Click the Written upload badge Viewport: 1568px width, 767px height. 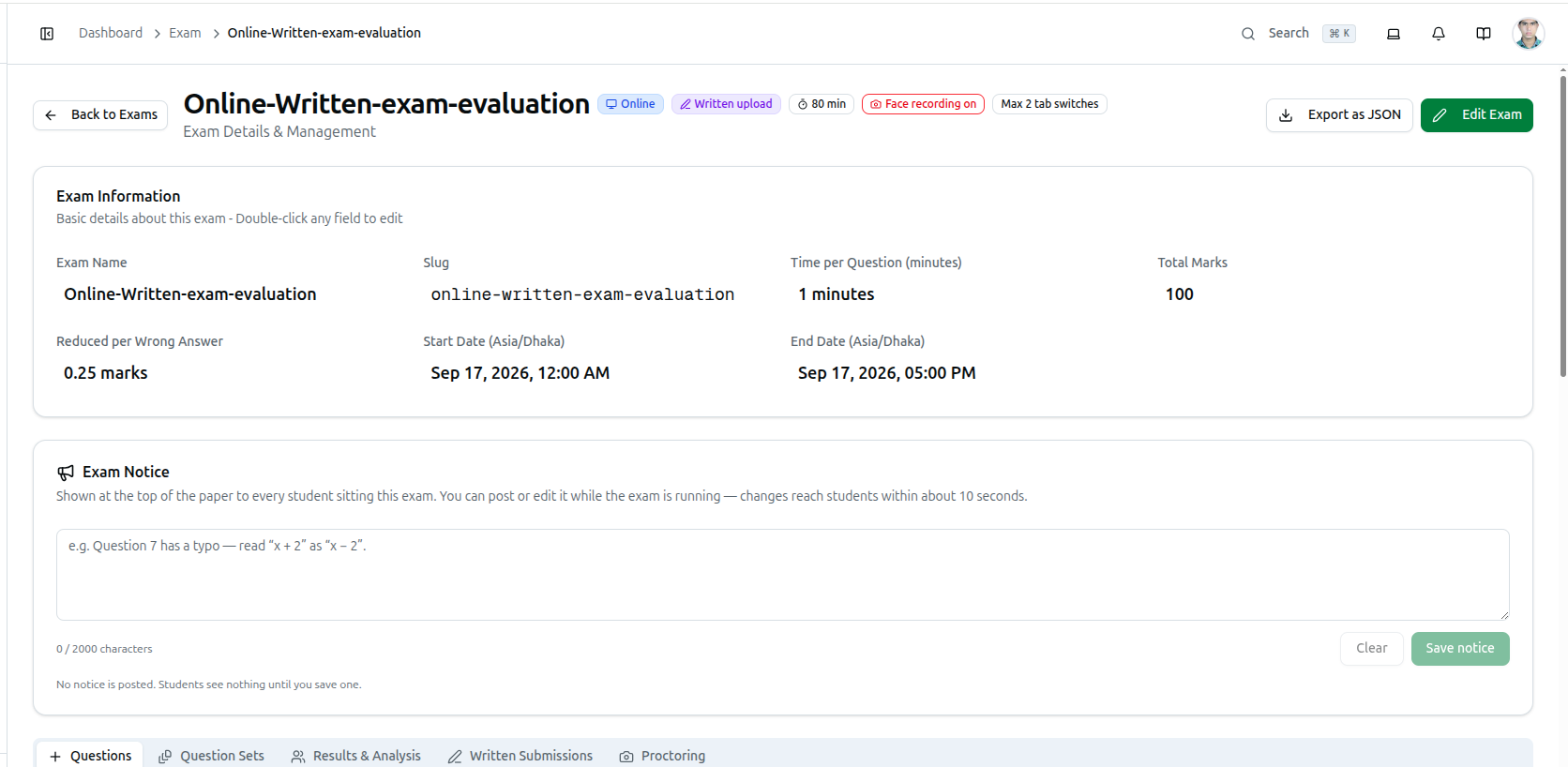pyautogui.click(x=726, y=104)
